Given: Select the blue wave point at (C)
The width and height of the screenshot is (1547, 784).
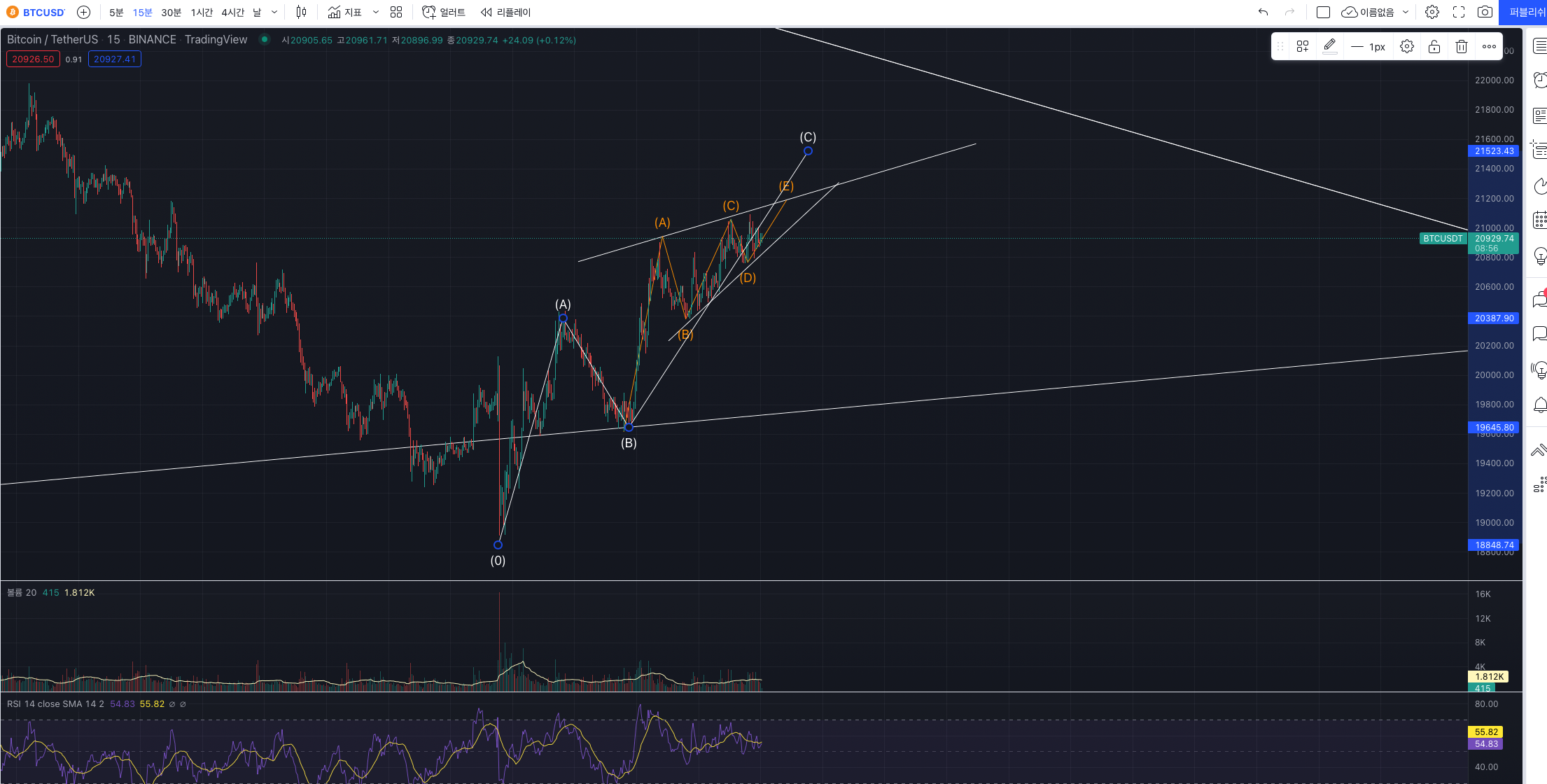Looking at the screenshot, I should (x=808, y=151).
